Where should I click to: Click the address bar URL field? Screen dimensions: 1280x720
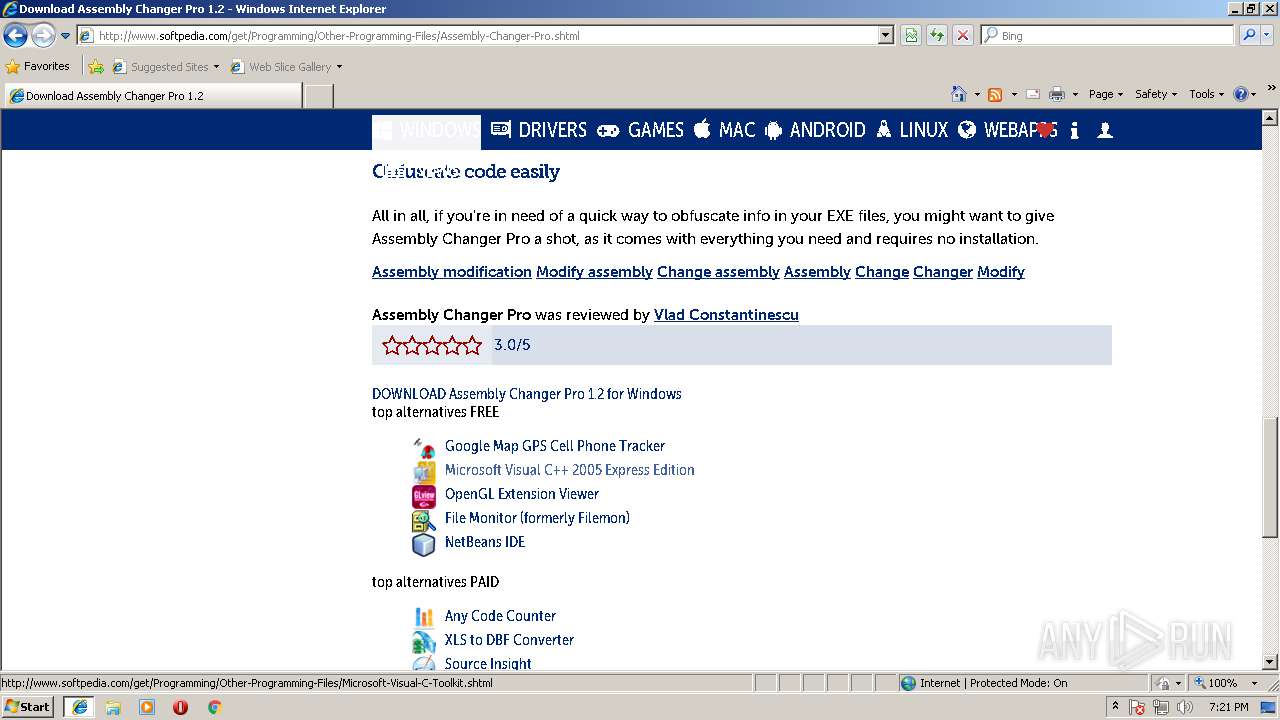coord(478,35)
